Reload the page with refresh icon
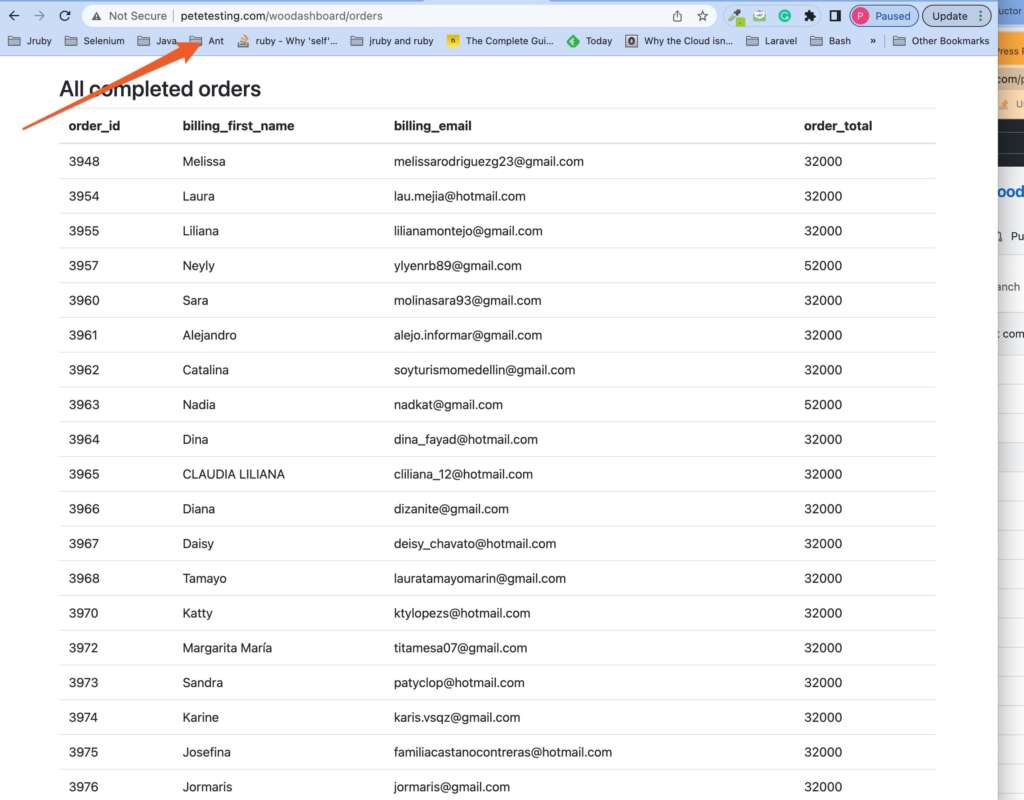 65,16
